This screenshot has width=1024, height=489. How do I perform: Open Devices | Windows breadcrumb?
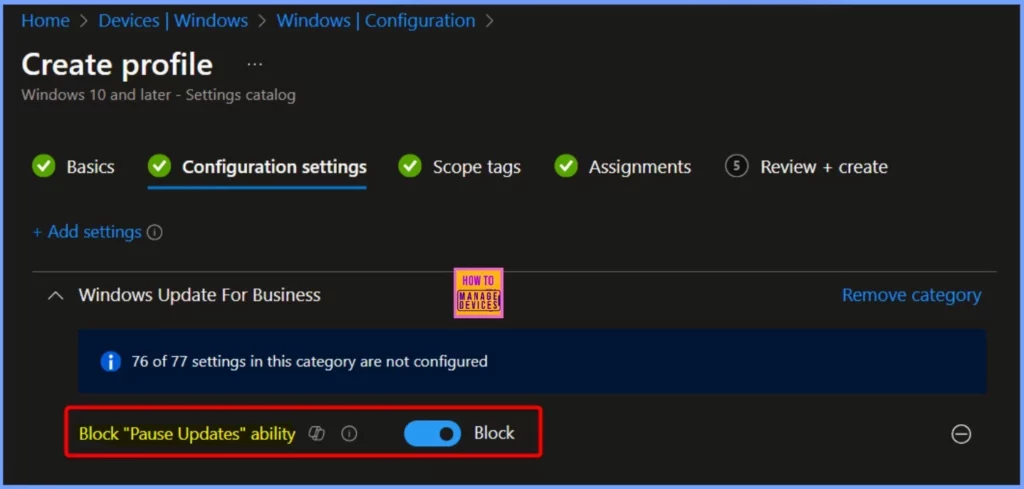[173, 21]
